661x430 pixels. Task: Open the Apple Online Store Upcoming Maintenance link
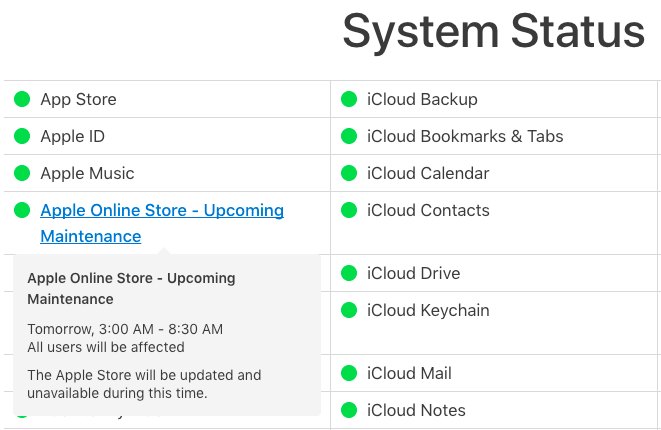tap(161, 211)
